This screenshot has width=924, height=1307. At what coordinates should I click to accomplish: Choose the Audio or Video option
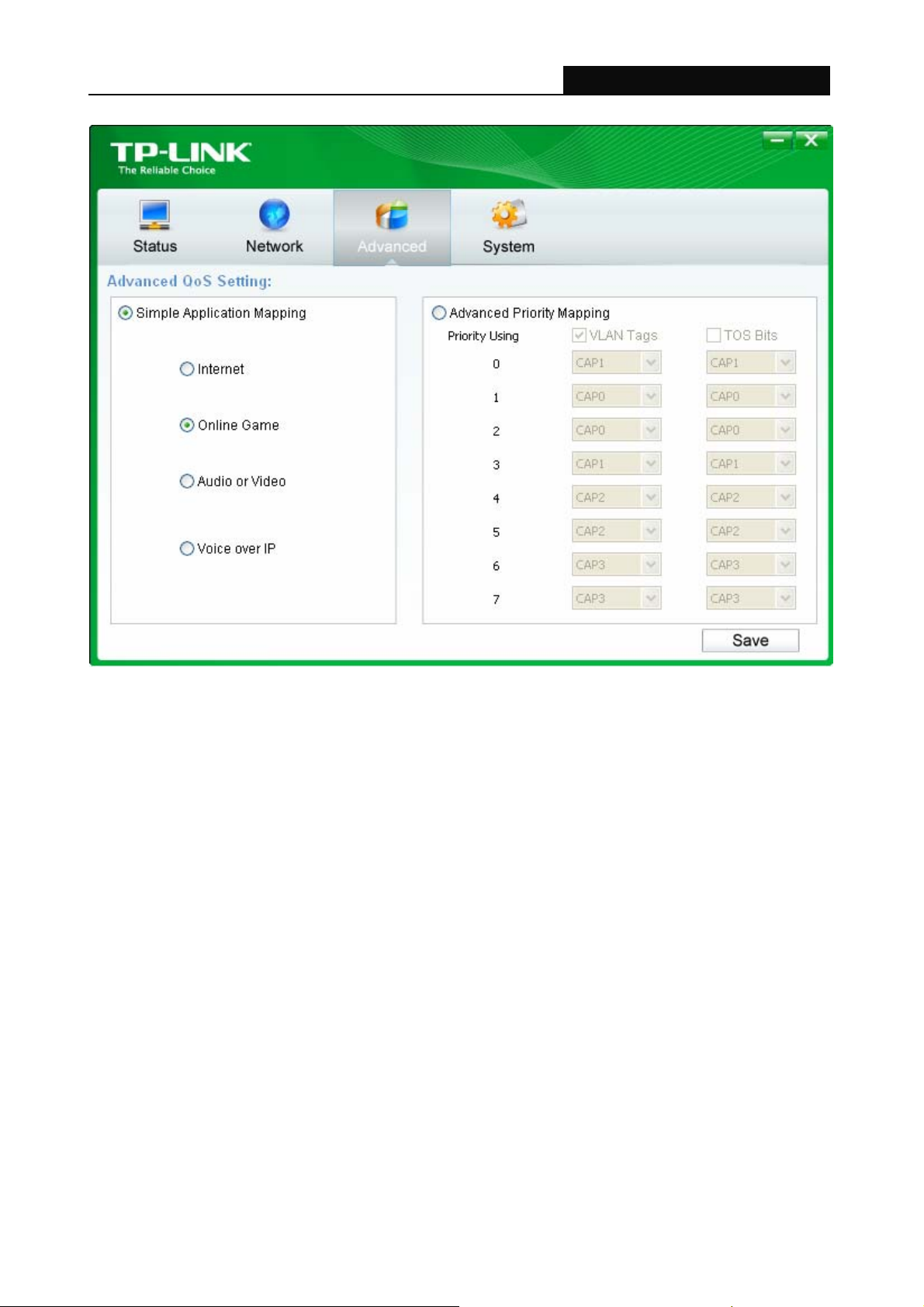pos(187,482)
